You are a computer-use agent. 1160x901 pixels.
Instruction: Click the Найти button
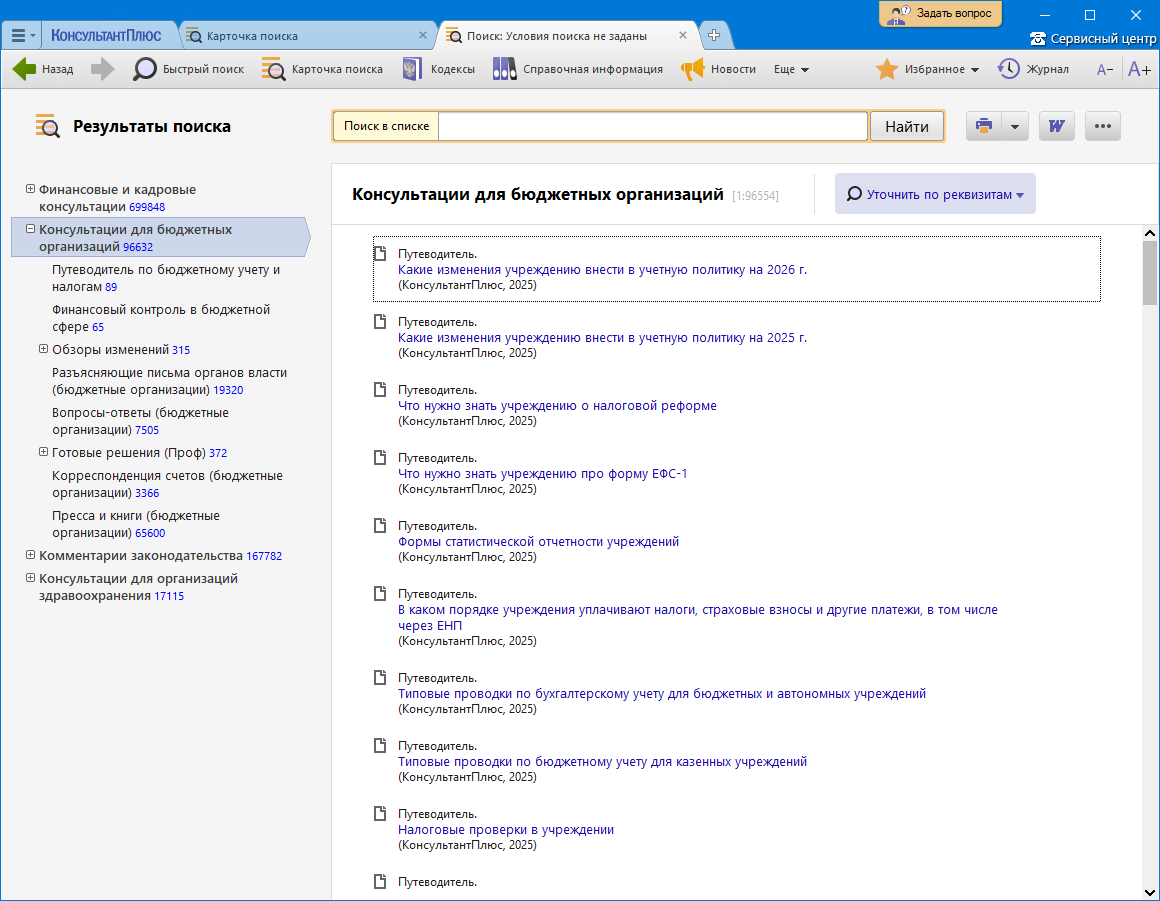[907, 126]
